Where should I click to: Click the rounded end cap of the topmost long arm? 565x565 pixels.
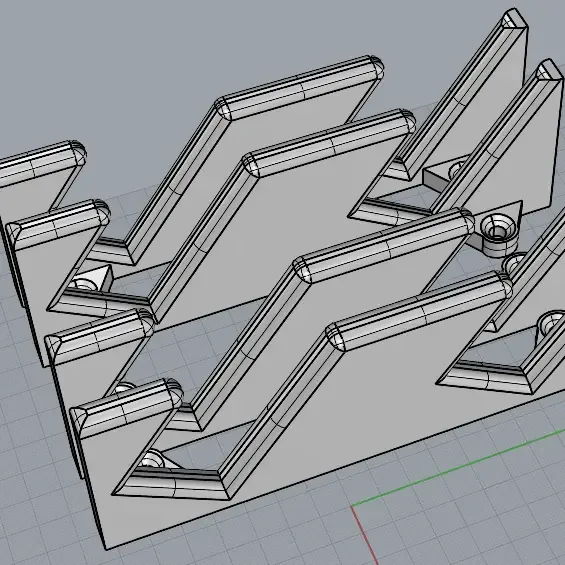coord(375,66)
